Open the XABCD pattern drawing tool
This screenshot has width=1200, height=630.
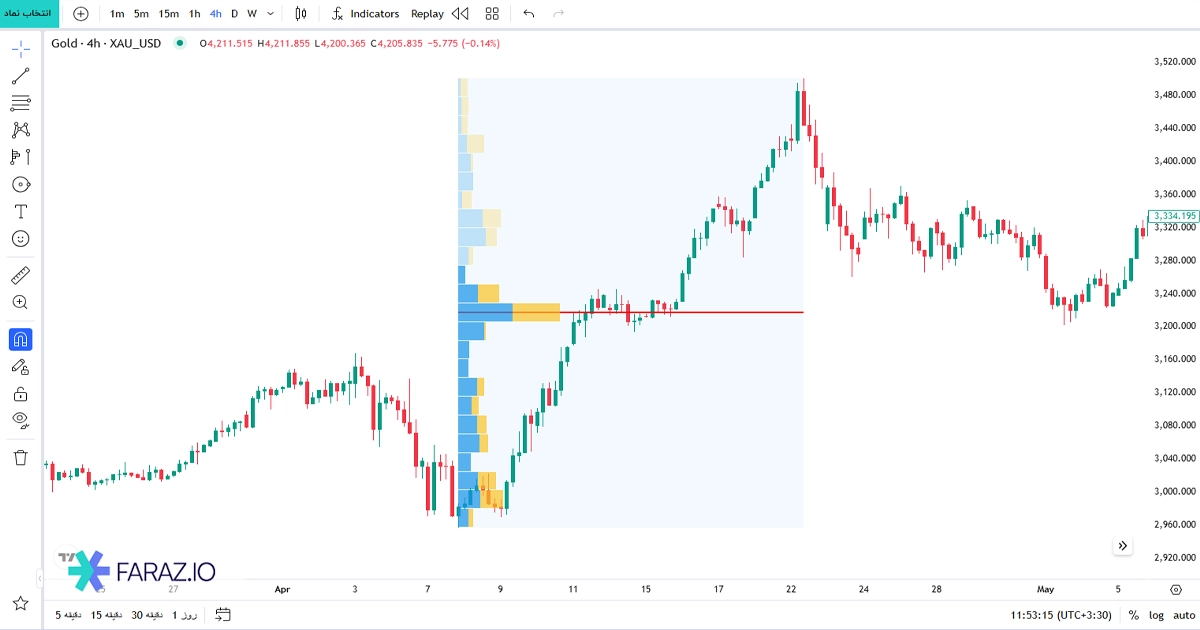pyautogui.click(x=20, y=129)
